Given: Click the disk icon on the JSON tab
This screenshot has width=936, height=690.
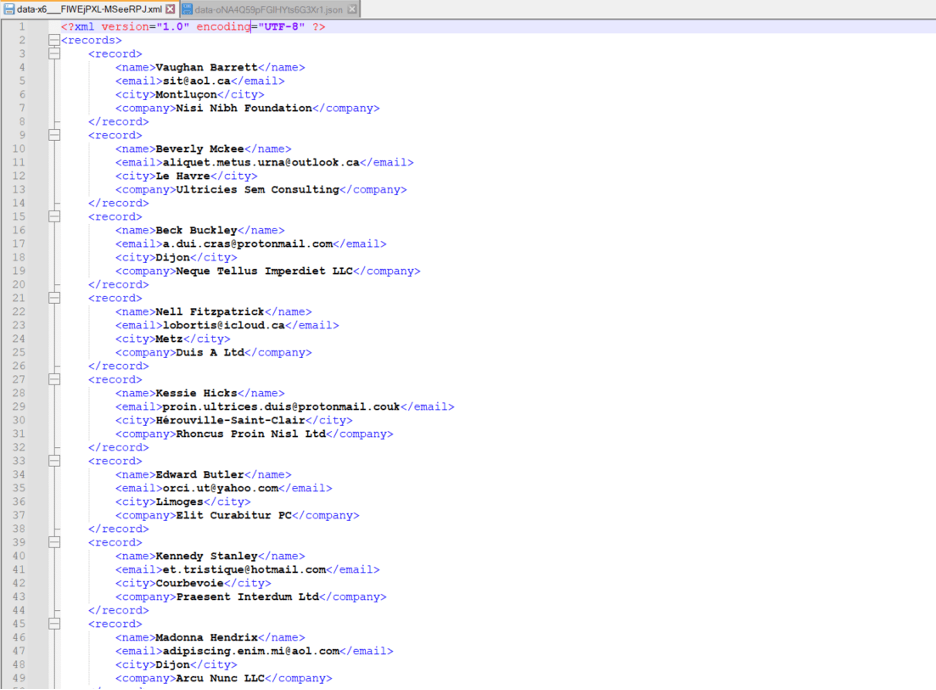Looking at the screenshot, I should coord(187,9).
